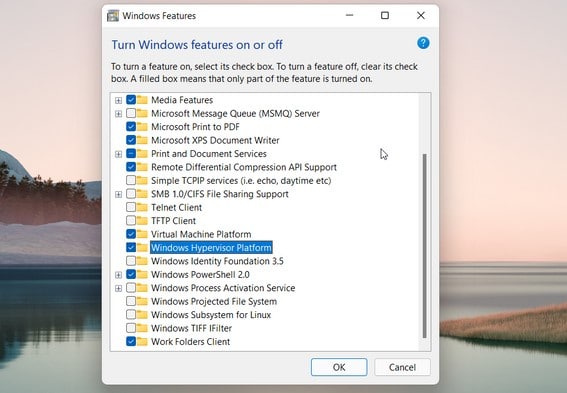The height and width of the screenshot is (393, 567).
Task: Expand Microsoft Message Queue (MSMQ) Server node
Action: tap(118, 114)
